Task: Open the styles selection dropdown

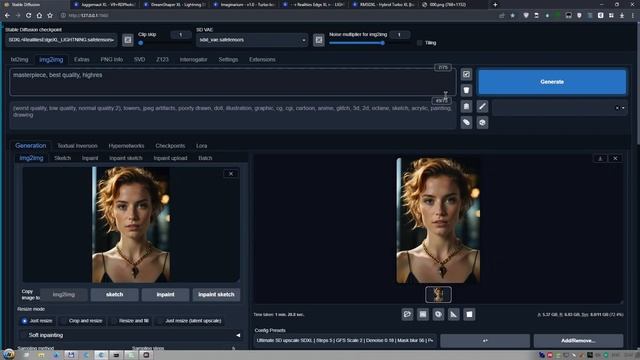Action: coord(559,108)
